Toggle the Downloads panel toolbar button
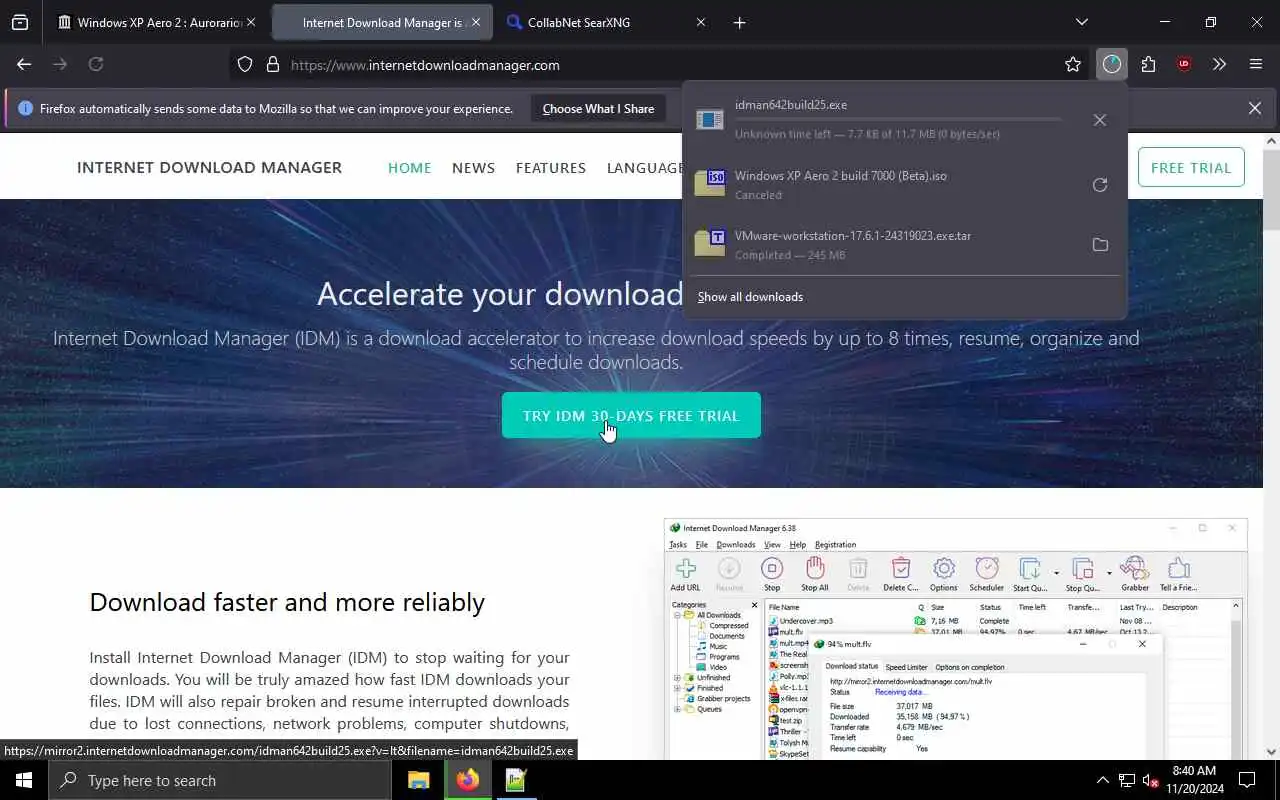Screen dimensions: 1280x800 pyautogui.click(x=1112, y=64)
